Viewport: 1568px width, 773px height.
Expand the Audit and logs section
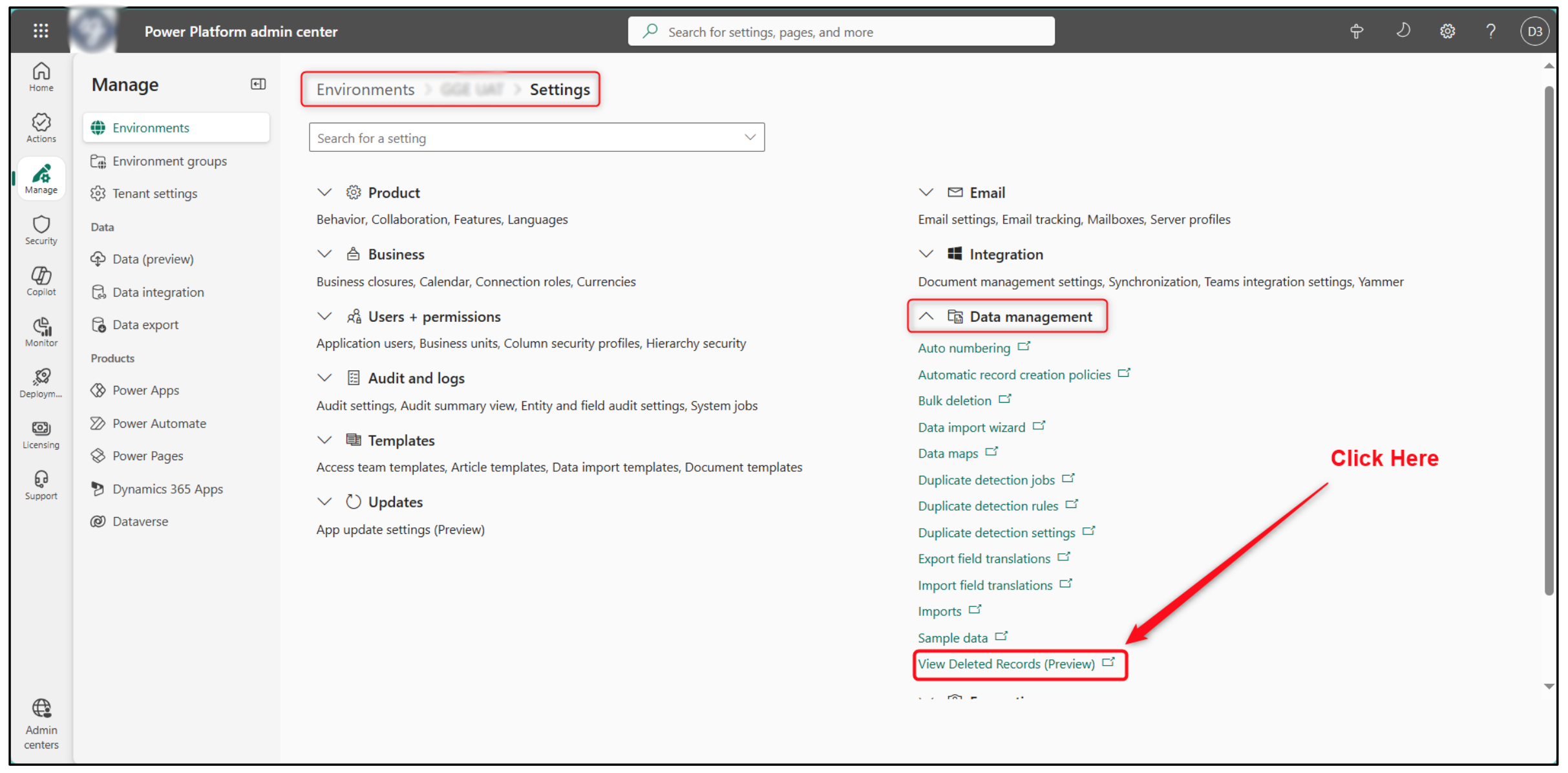point(324,378)
